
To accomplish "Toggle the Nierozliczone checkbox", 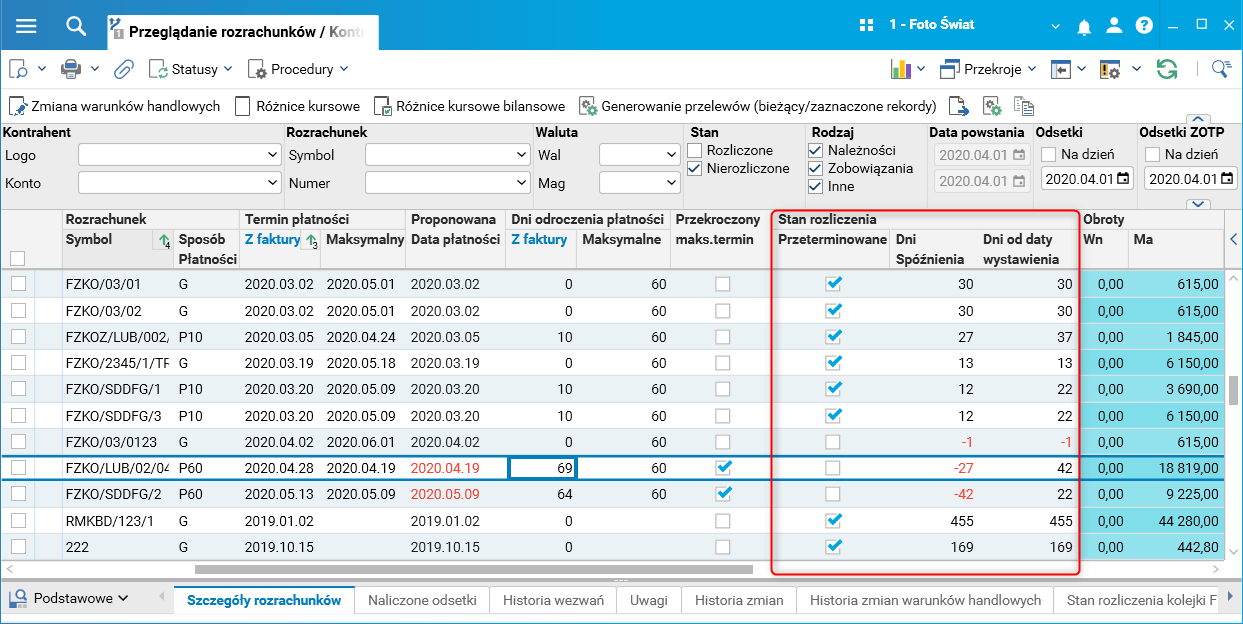I will pyautogui.click(x=695, y=169).
